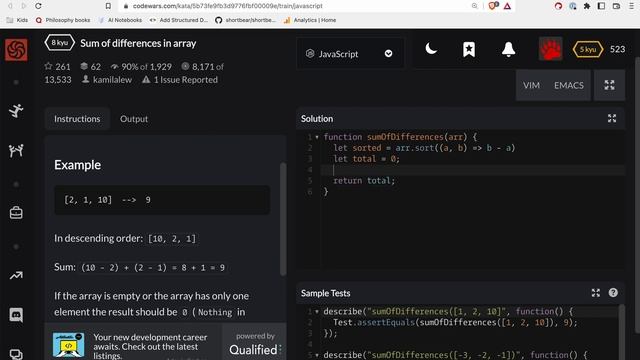Image resolution: width=640 pixels, height=360 pixels.
Task: Open the Discord sidebar icon
Action: click(x=16, y=315)
